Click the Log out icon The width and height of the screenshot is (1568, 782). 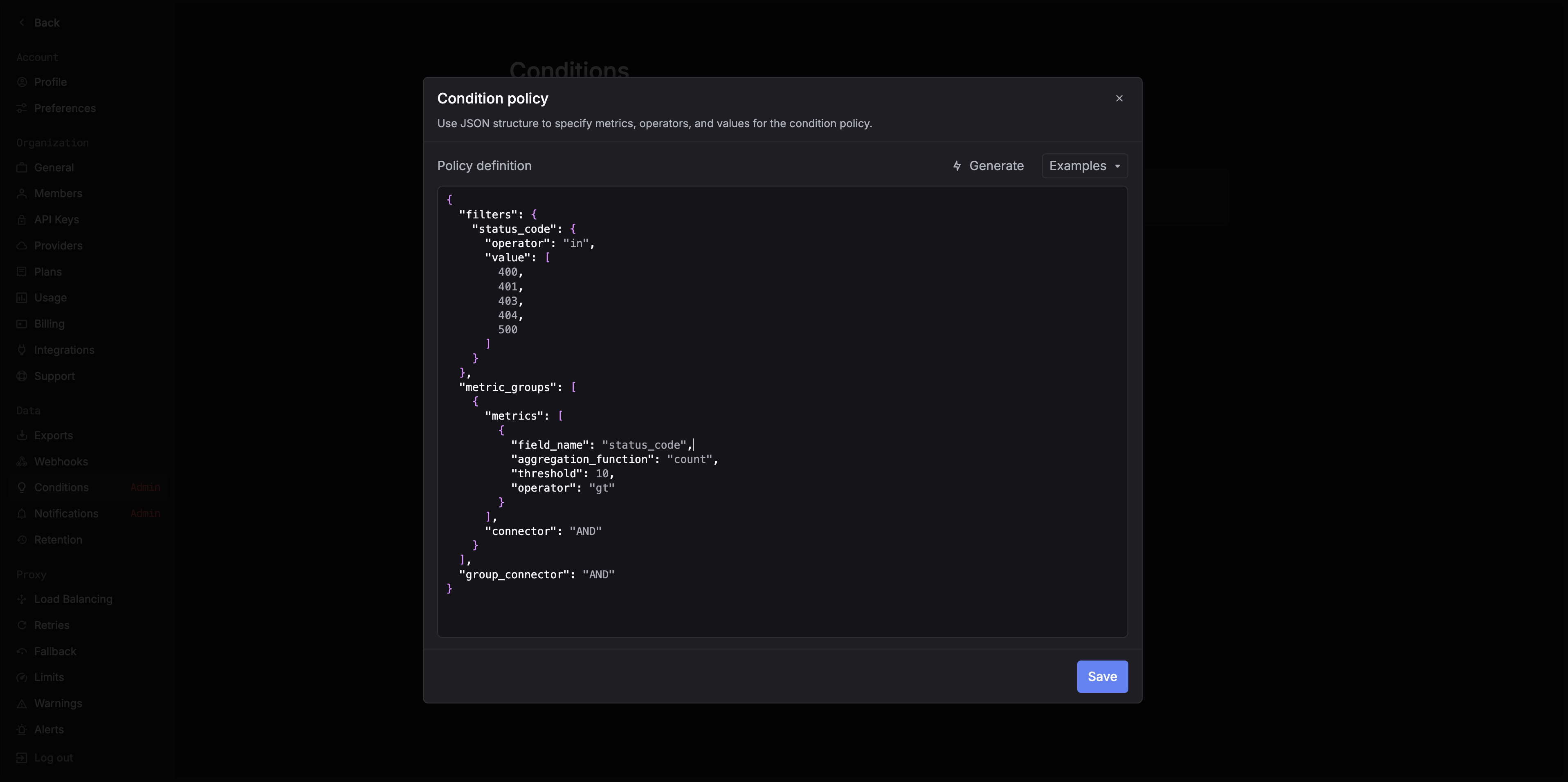coord(22,757)
